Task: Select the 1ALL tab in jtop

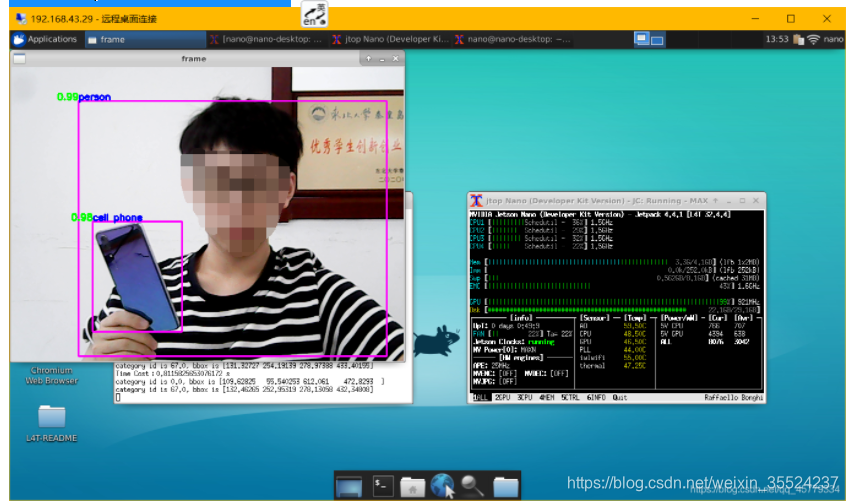Action: (481, 397)
